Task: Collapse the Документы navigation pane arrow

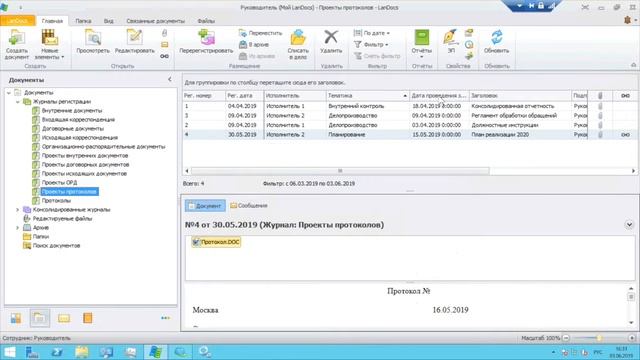Action: click(170, 80)
